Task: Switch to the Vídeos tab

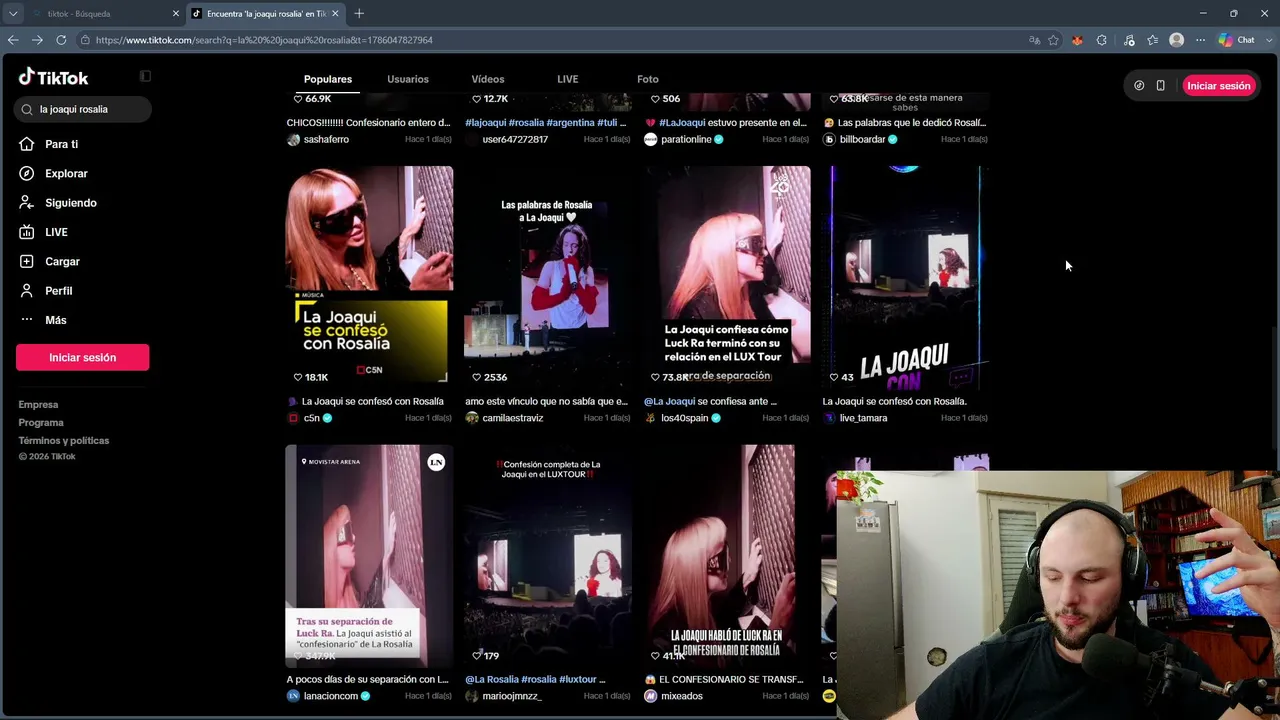Action: (488, 79)
